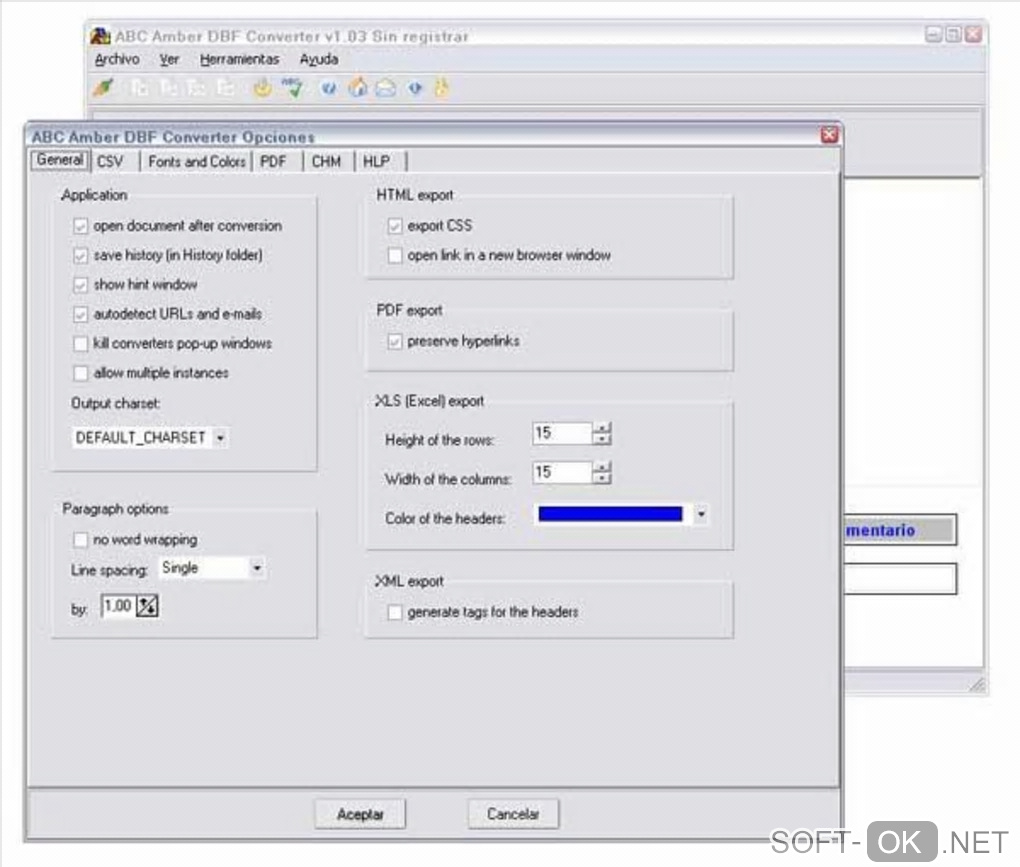The image size is (1020, 867).
Task: Toggle export CSS checkbox
Action: point(394,226)
